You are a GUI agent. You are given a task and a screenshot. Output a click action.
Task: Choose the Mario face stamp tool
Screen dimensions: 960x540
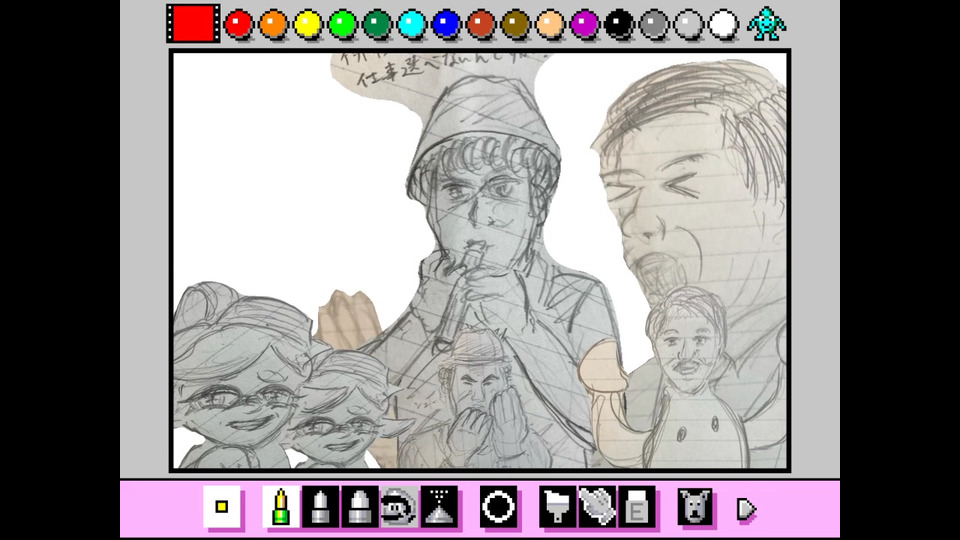click(x=399, y=507)
